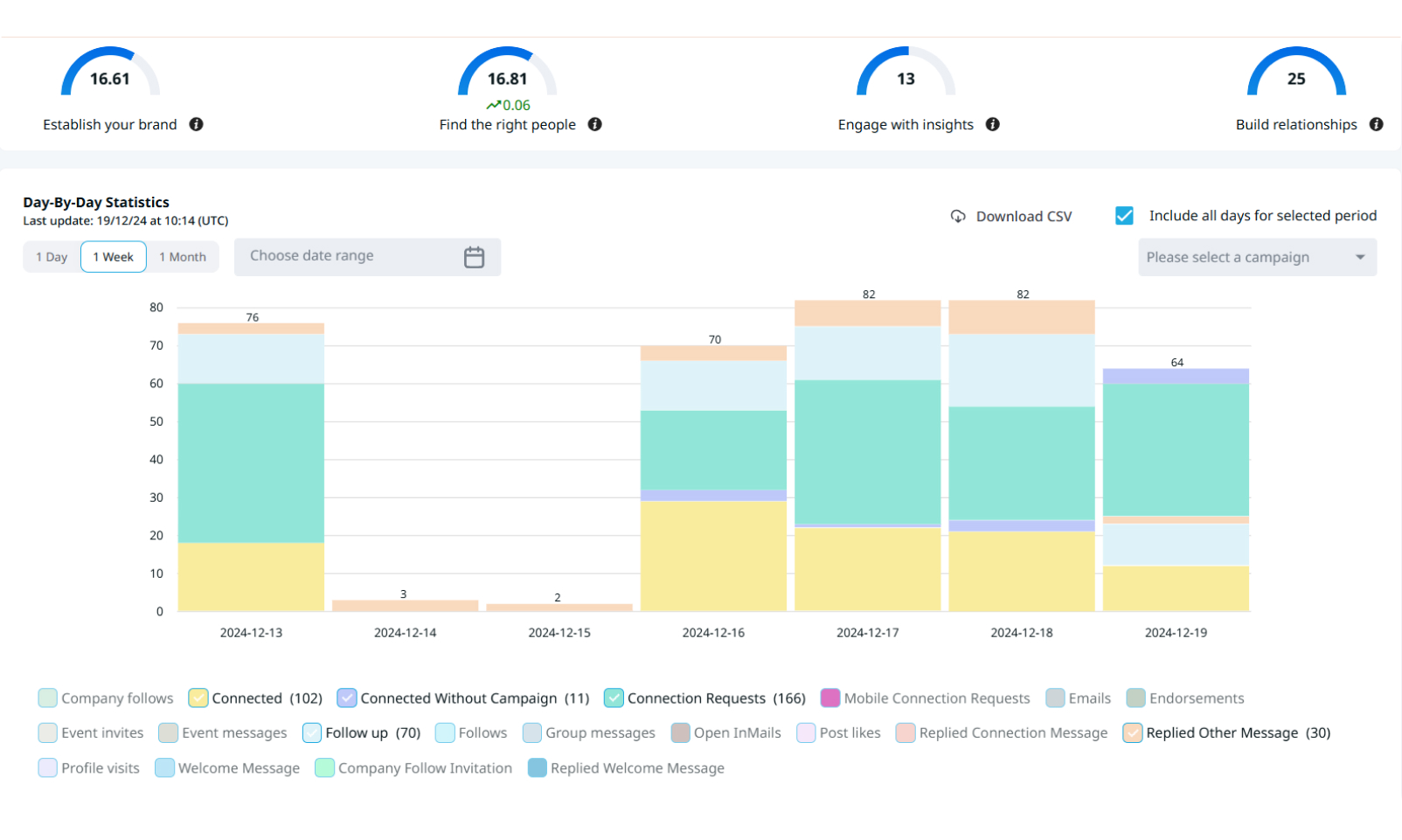Viewport: 1402px width, 840px height.
Task: Click the Mobile Connection Requests pink swatch
Action: (830, 698)
